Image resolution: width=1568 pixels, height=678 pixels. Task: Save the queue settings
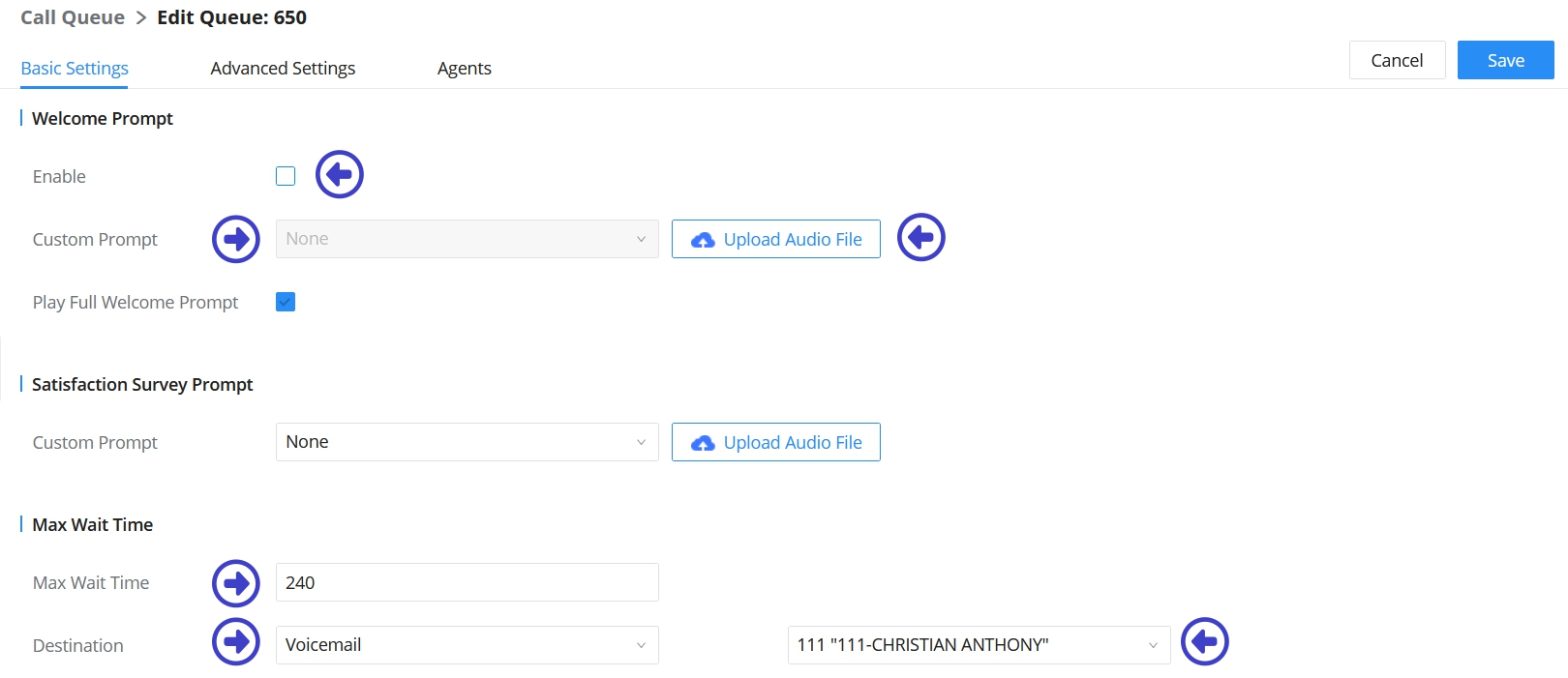click(x=1505, y=60)
